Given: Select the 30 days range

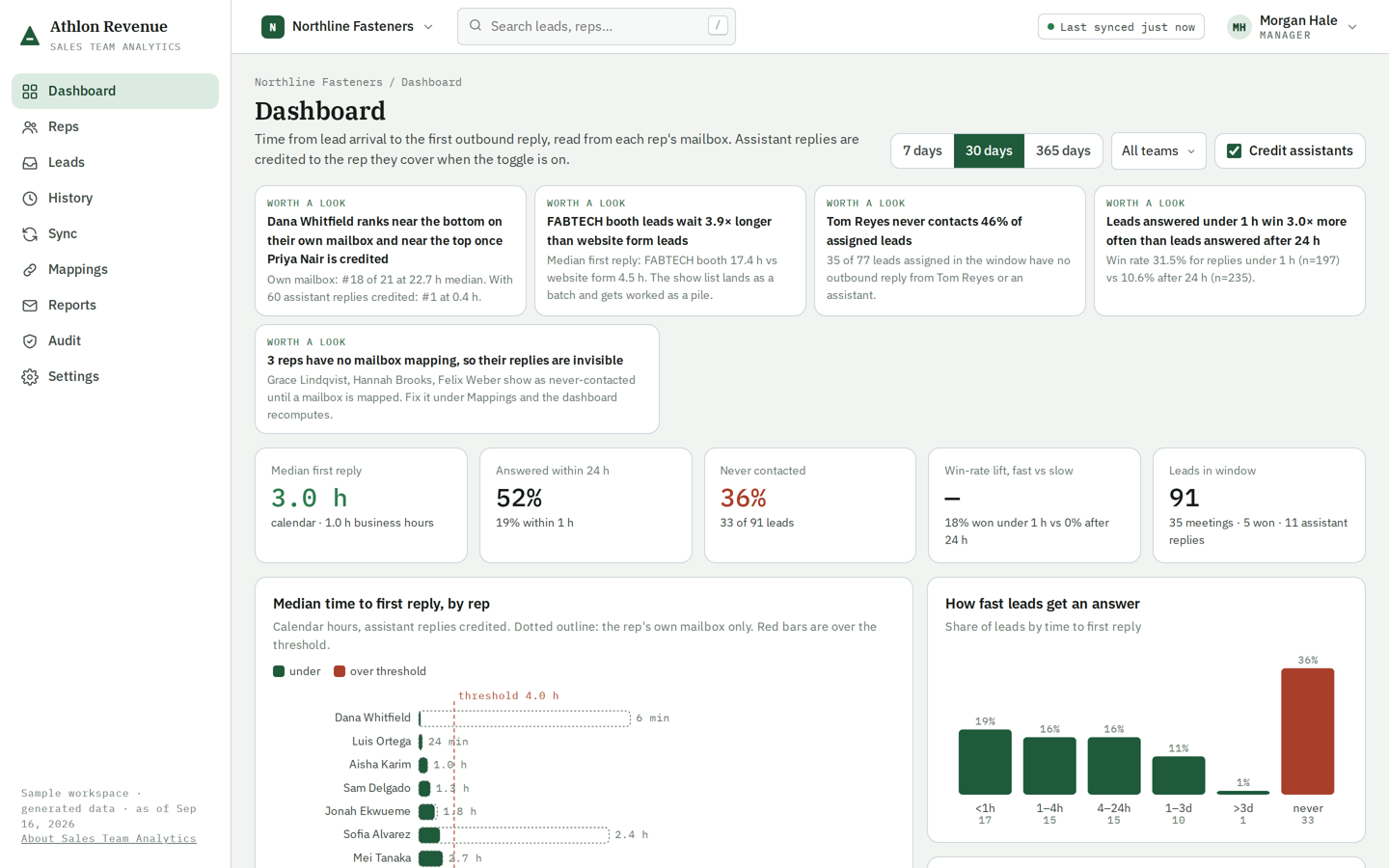Looking at the screenshot, I should tap(989, 150).
